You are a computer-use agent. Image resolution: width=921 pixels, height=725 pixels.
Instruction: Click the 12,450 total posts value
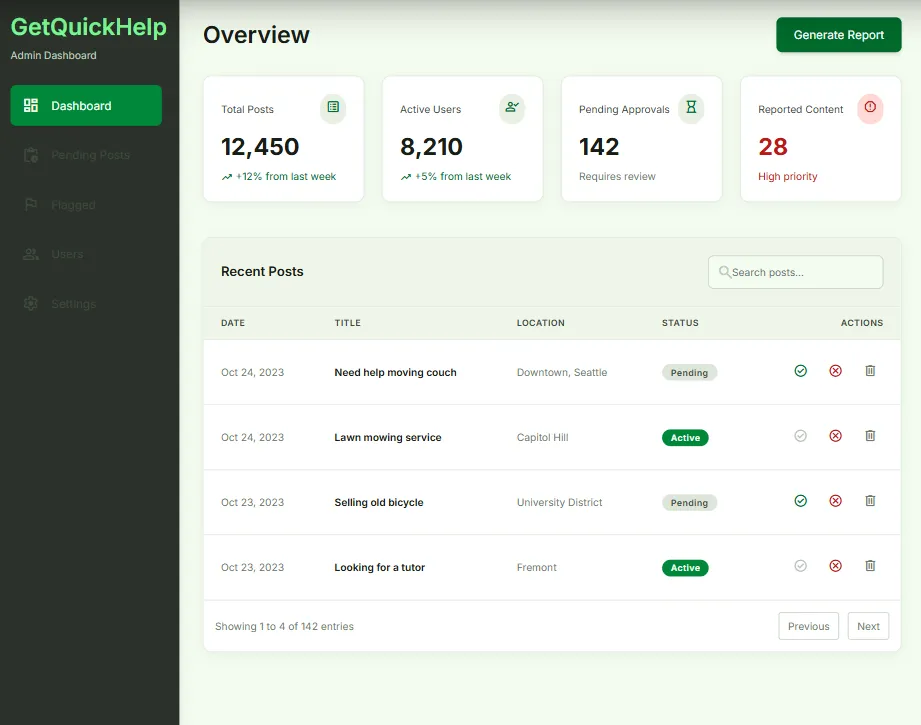pyautogui.click(x=260, y=147)
